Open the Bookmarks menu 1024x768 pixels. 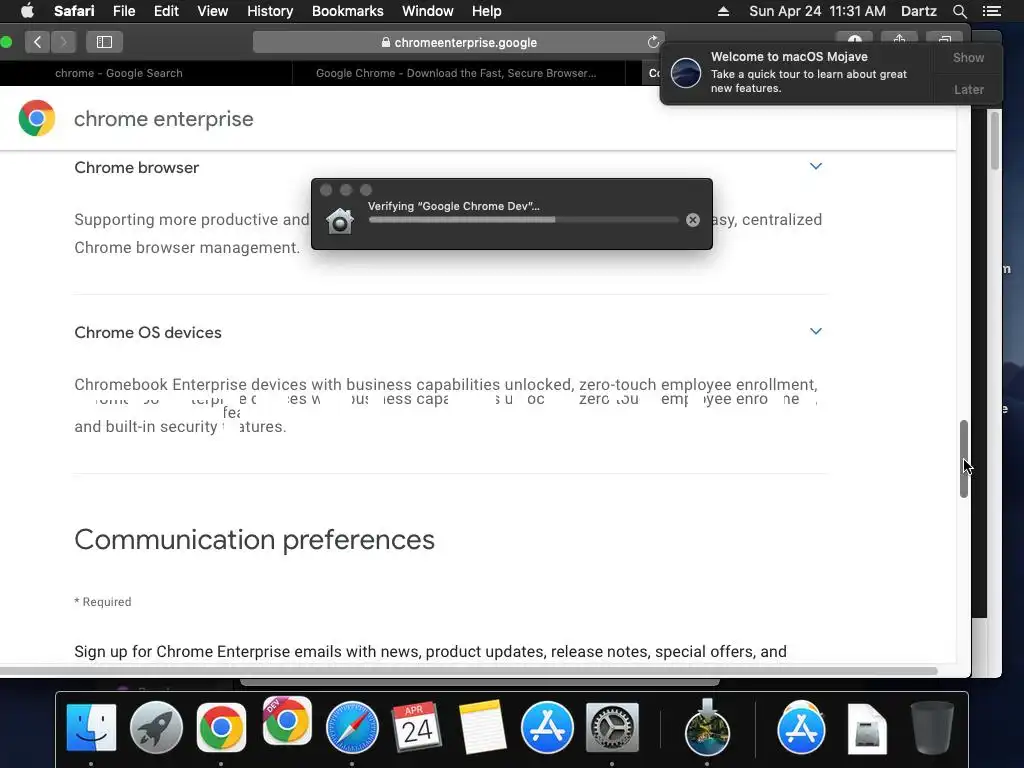pos(347,11)
